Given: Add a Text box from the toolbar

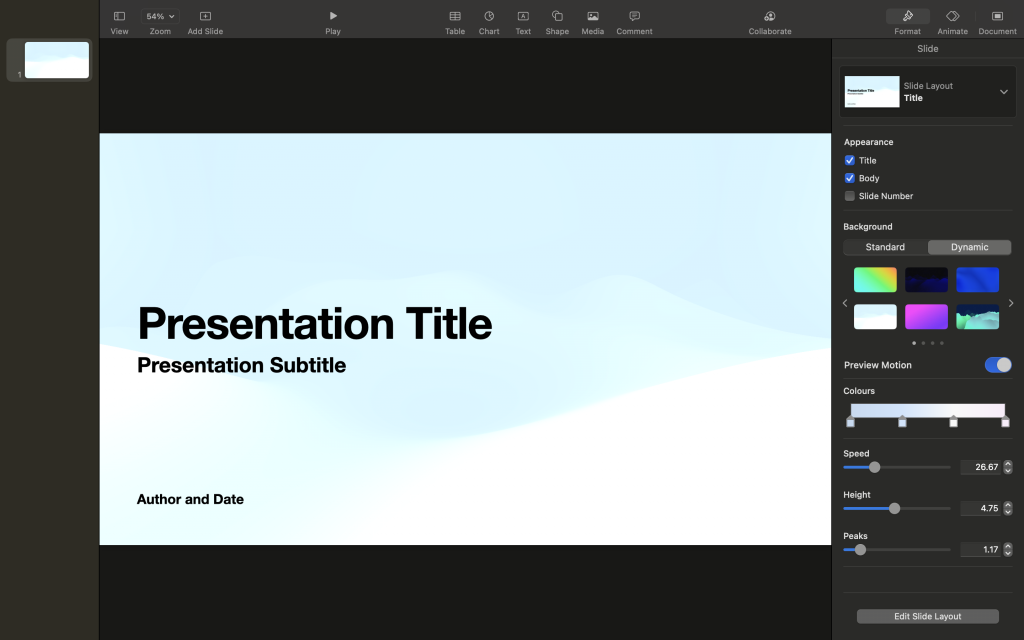Looking at the screenshot, I should [523, 18].
